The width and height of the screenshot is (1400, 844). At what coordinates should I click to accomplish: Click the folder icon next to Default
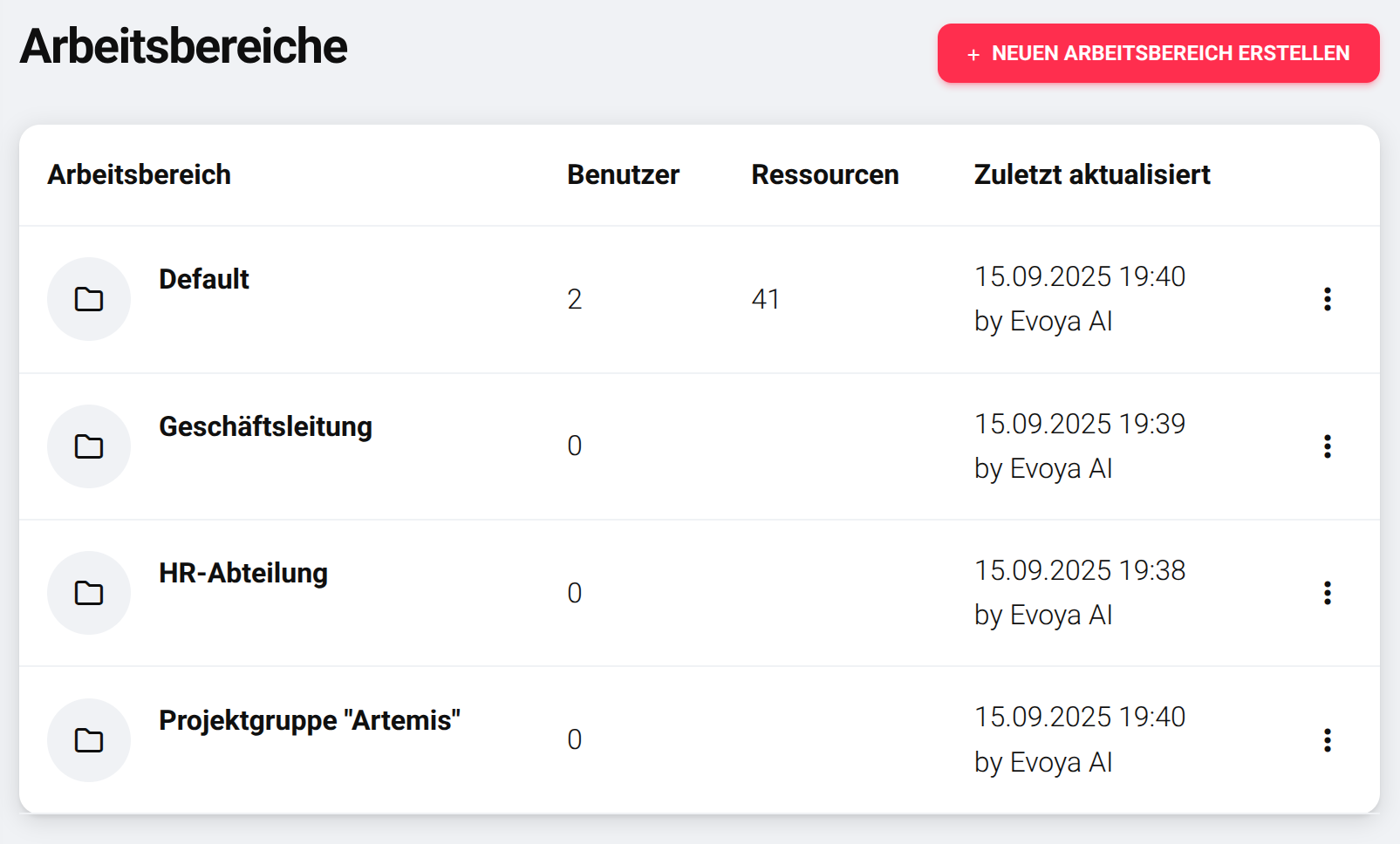[x=89, y=299]
